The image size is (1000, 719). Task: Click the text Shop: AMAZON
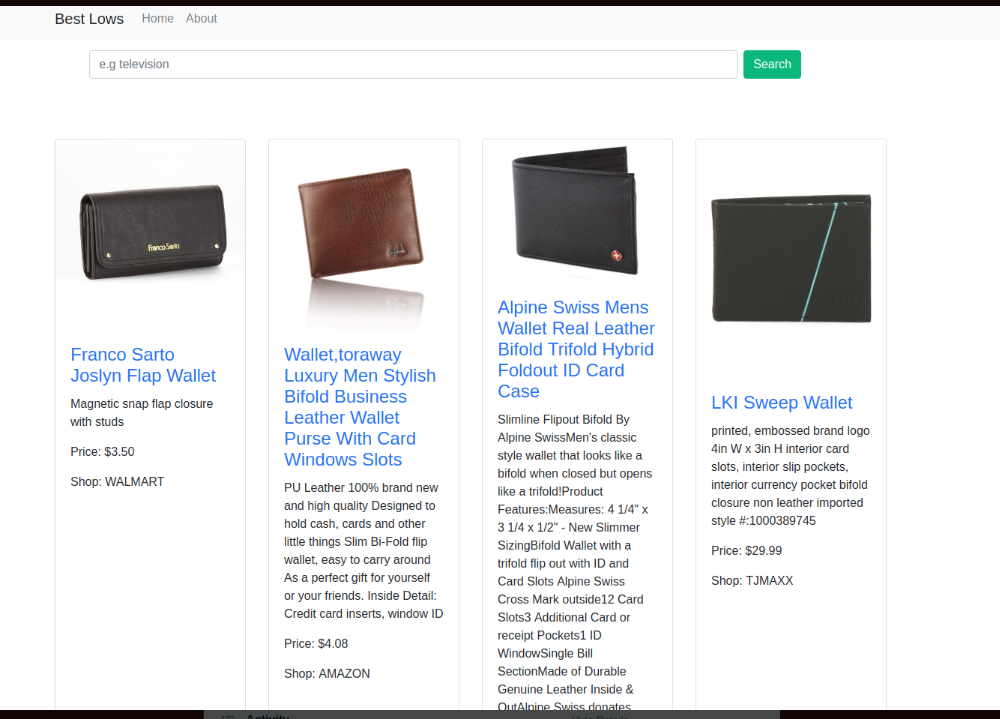327,674
